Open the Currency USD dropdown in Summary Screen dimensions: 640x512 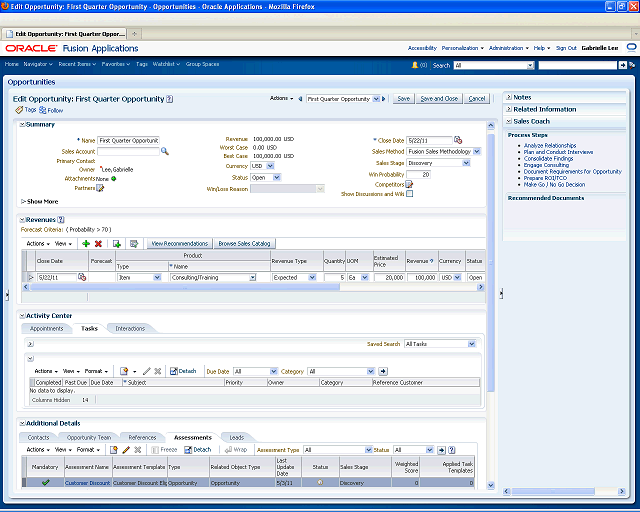(x=270, y=166)
